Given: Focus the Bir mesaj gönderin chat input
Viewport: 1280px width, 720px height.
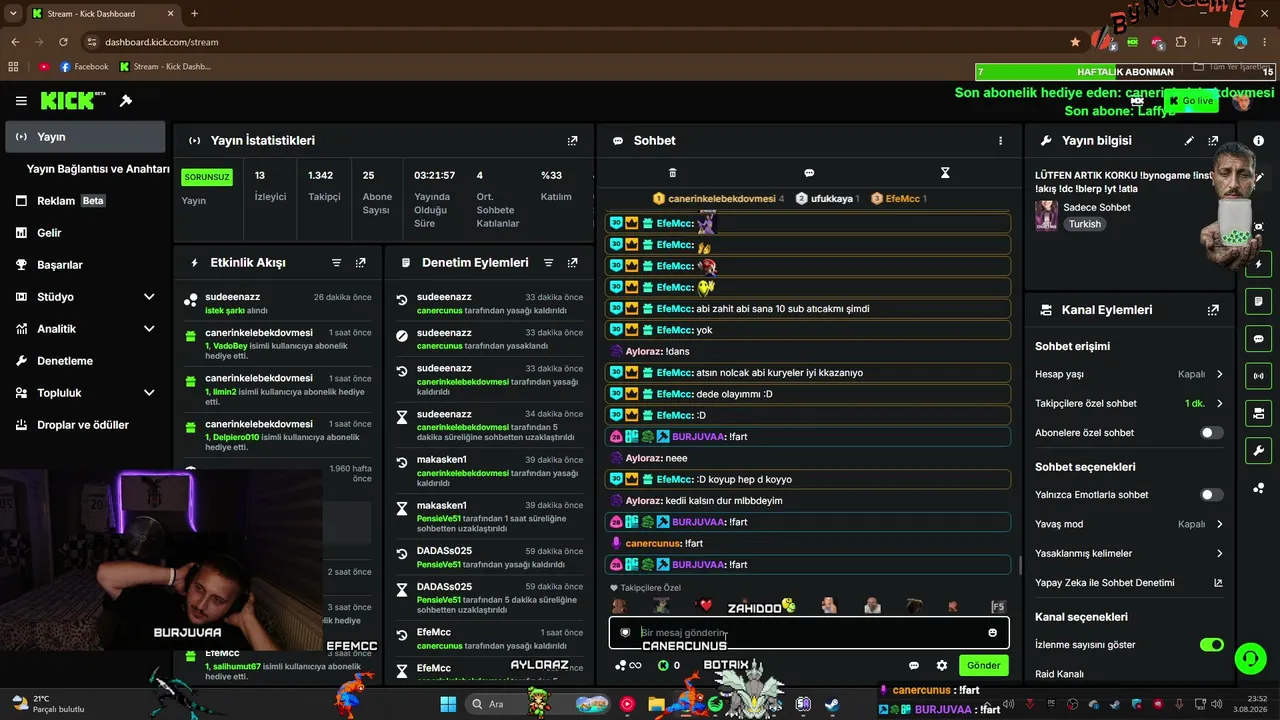Looking at the screenshot, I should point(809,632).
